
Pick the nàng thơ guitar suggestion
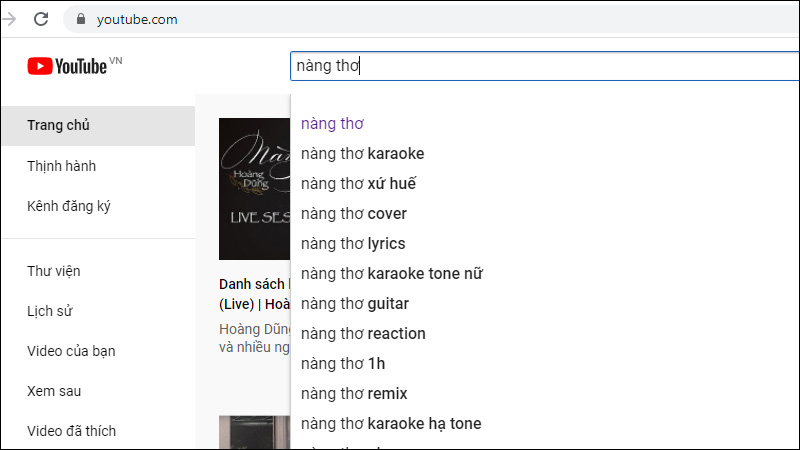(544, 304)
